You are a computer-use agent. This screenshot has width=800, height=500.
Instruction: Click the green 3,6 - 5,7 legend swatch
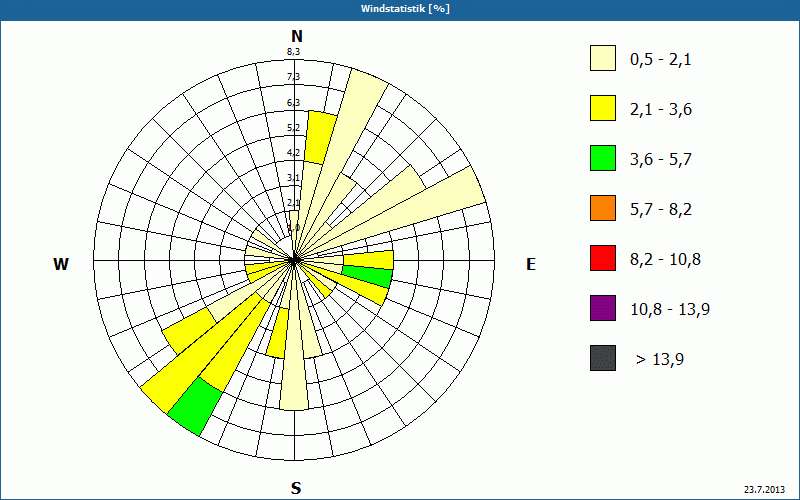603,158
